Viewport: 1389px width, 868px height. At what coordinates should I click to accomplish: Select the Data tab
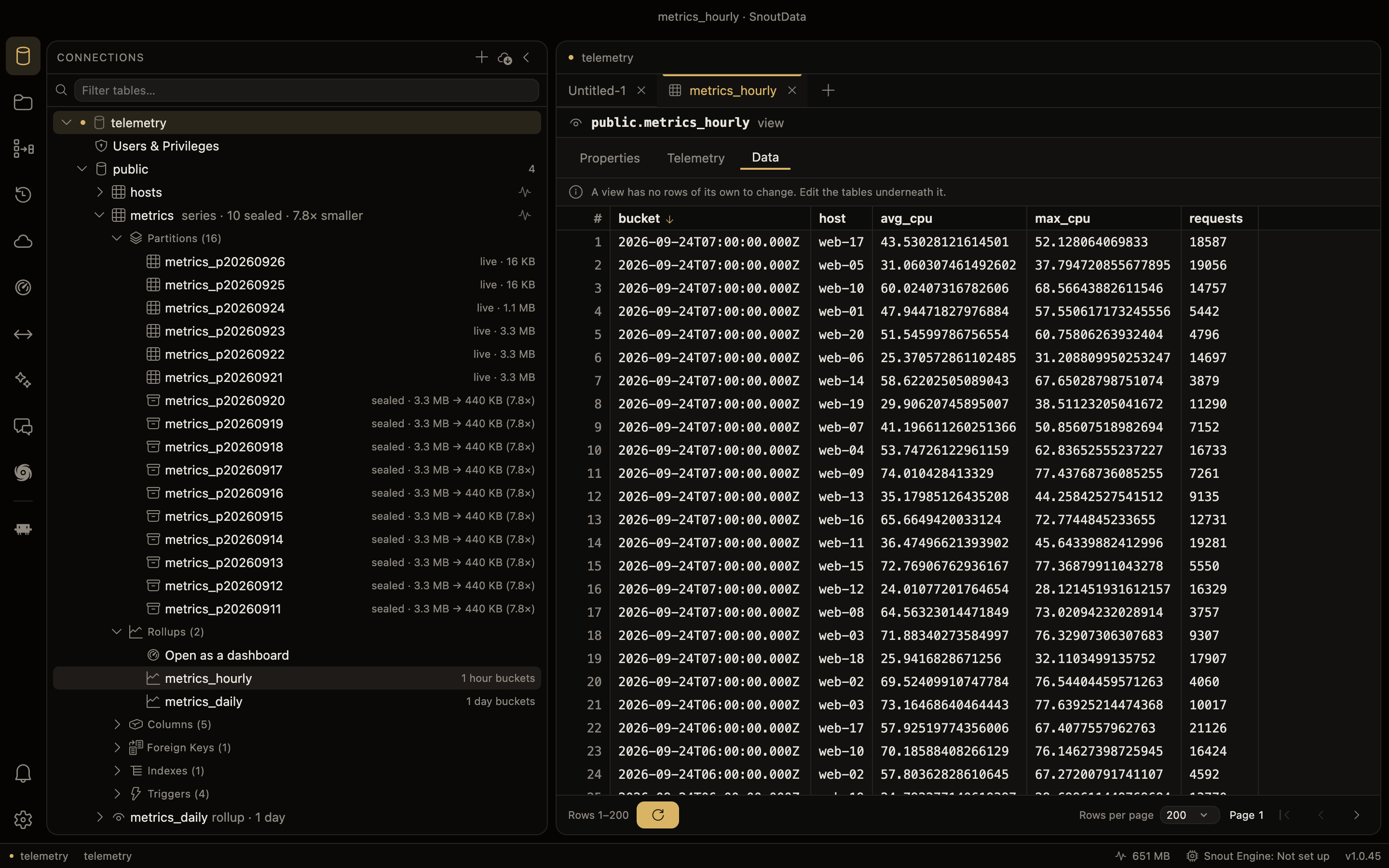point(765,157)
